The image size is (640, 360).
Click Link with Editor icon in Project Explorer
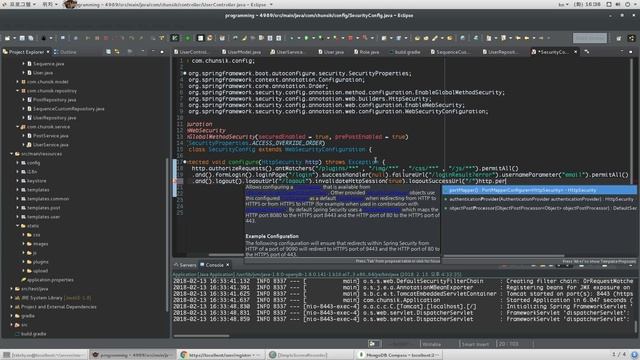(117, 52)
